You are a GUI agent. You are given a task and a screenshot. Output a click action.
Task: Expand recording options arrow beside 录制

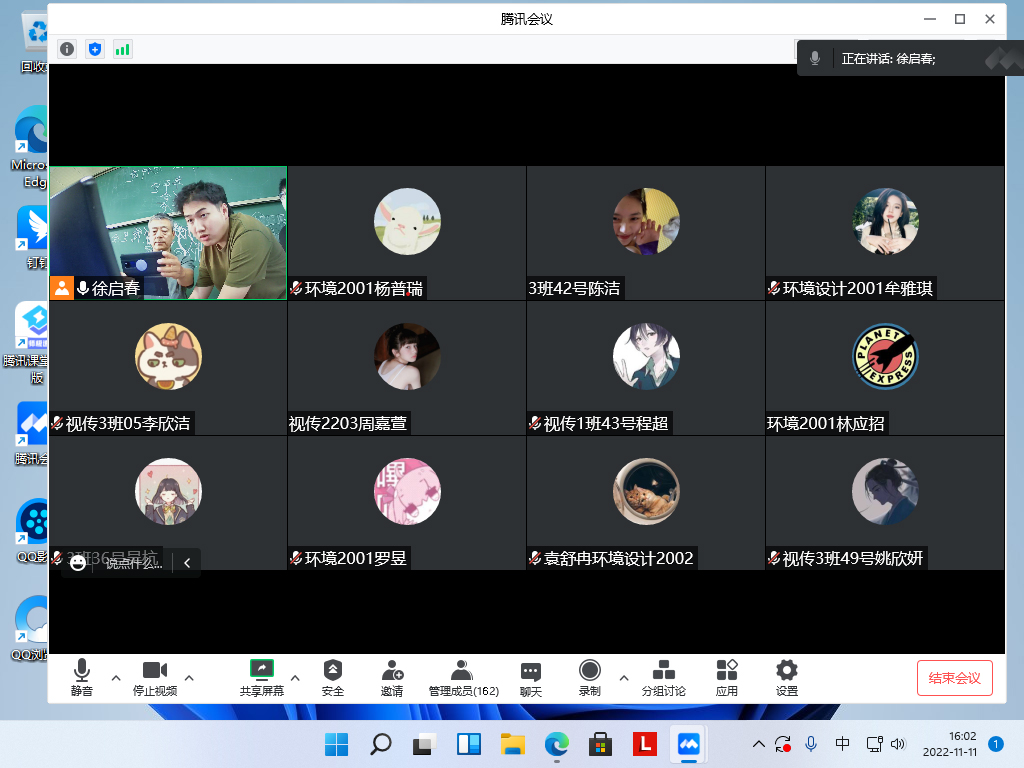pyautogui.click(x=624, y=677)
